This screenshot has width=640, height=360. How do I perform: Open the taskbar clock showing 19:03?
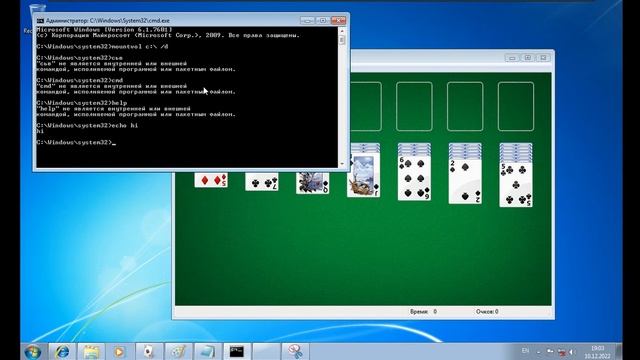[x=597, y=352]
